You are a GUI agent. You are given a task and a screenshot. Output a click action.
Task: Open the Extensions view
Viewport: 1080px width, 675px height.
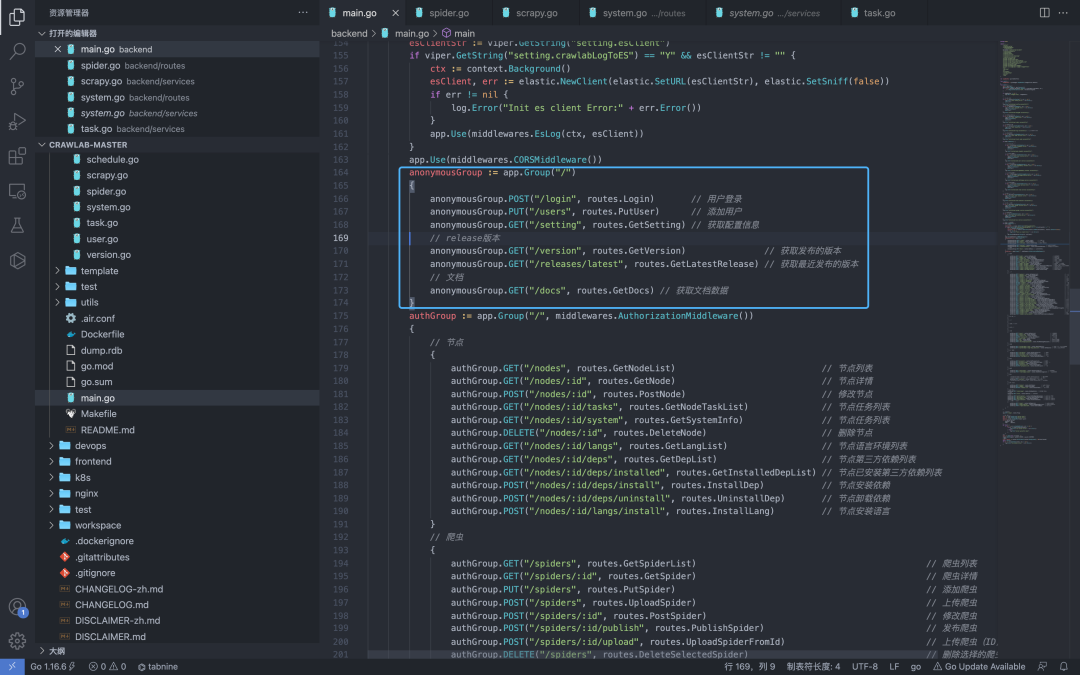point(17,156)
